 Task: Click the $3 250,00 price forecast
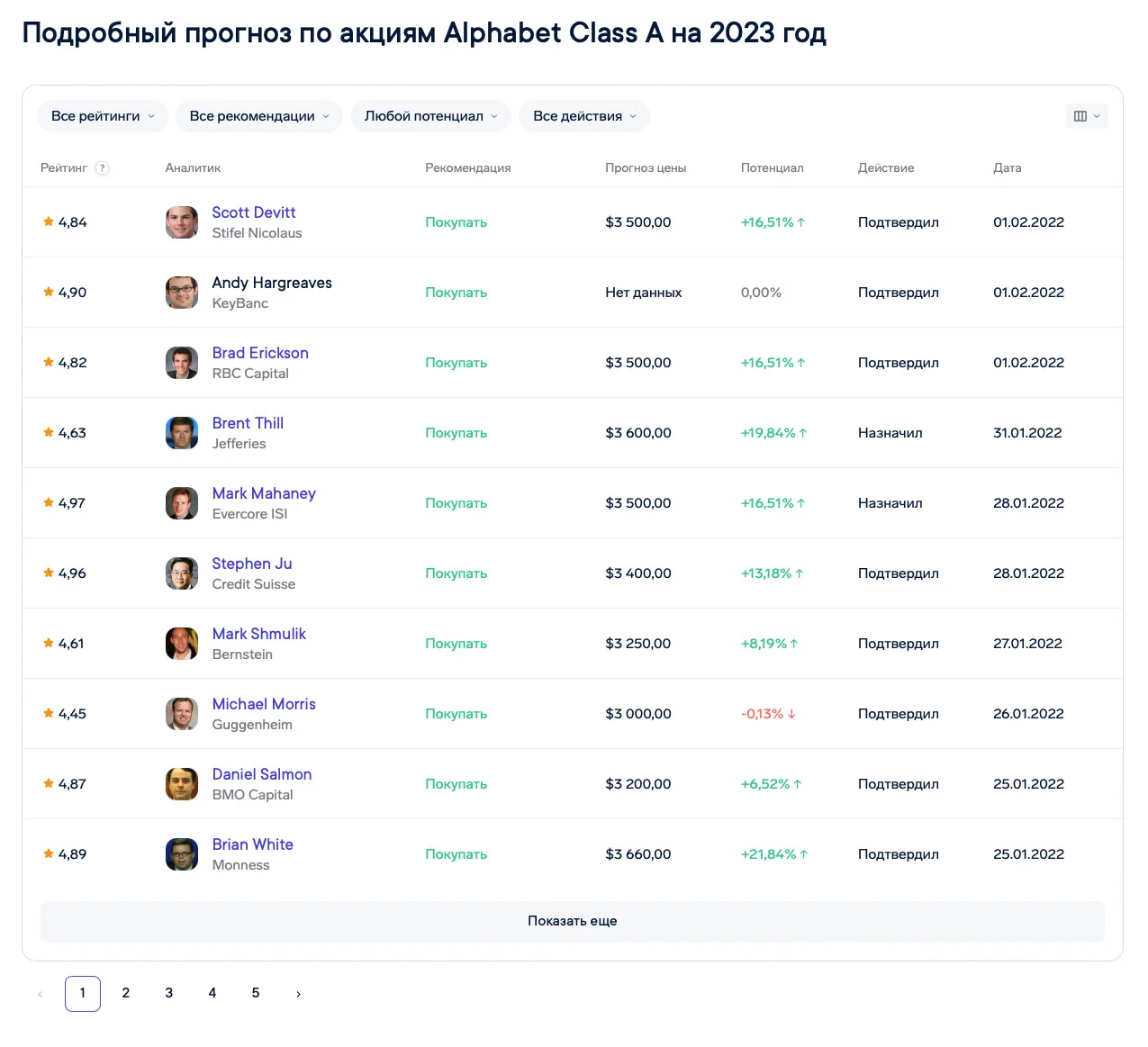[638, 644]
